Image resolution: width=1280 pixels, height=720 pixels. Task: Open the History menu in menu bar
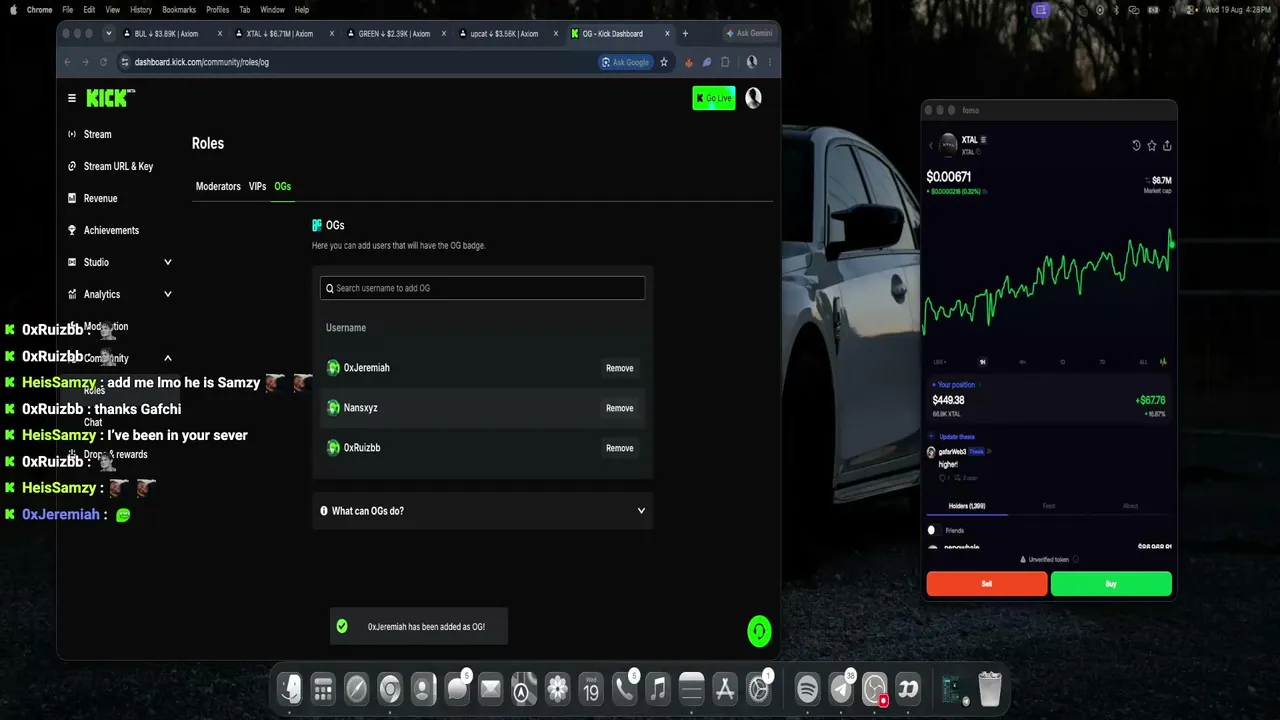pyautogui.click(x=141, y=9)
